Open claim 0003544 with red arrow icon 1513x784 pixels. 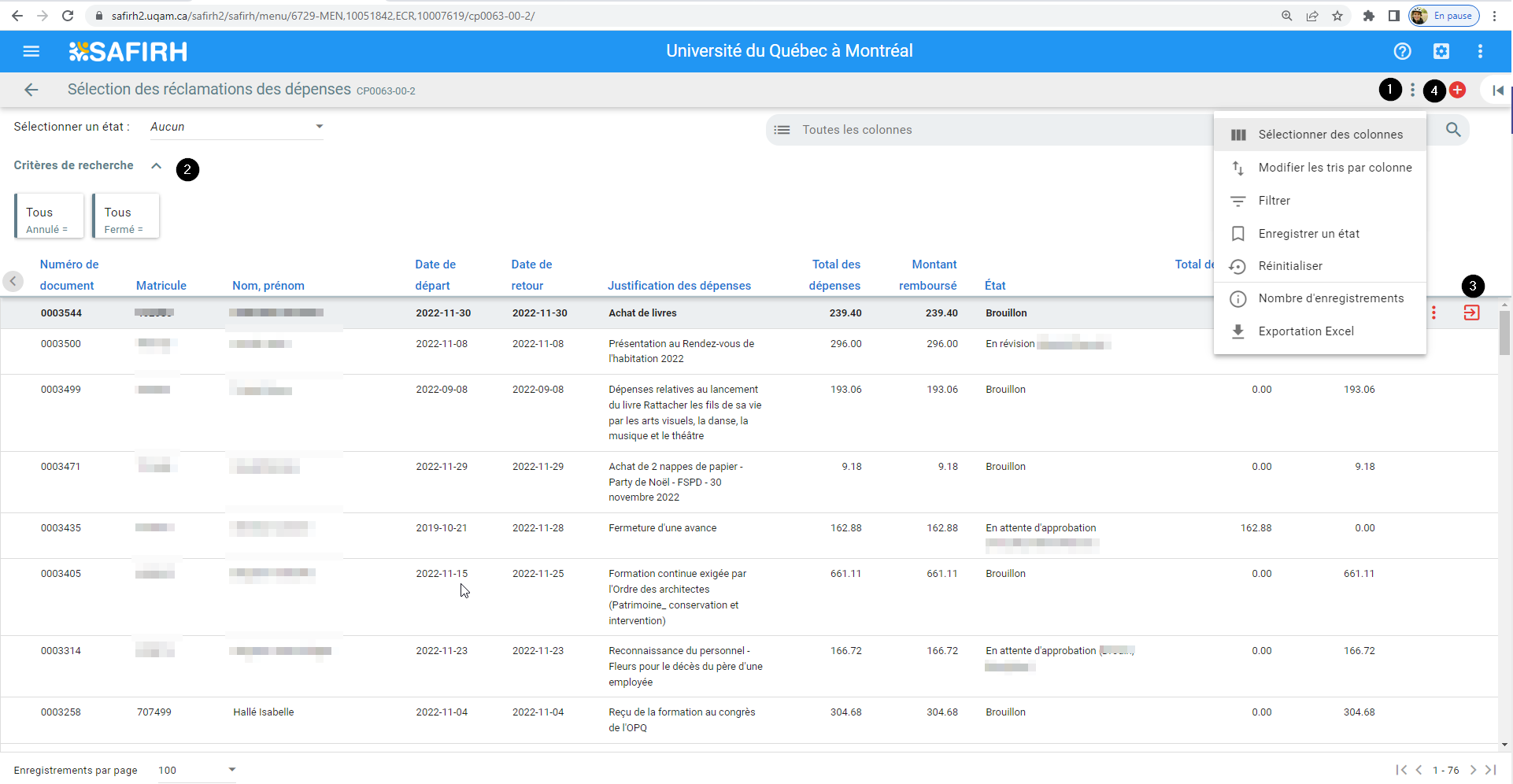tap(1471, 312)
